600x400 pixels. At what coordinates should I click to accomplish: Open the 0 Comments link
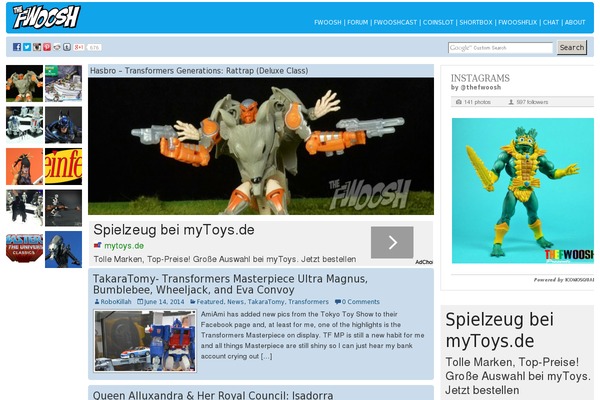[x=360, y=302]
